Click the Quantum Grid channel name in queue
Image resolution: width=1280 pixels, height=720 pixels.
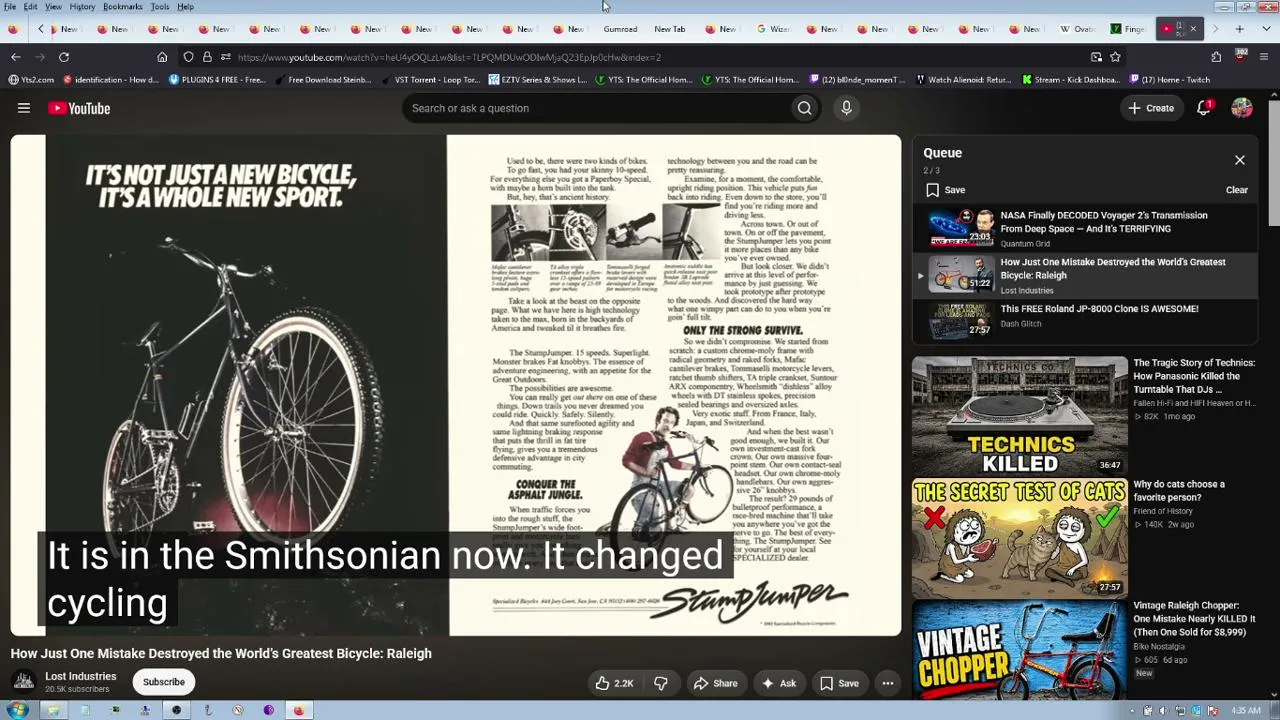point(1025,244)
